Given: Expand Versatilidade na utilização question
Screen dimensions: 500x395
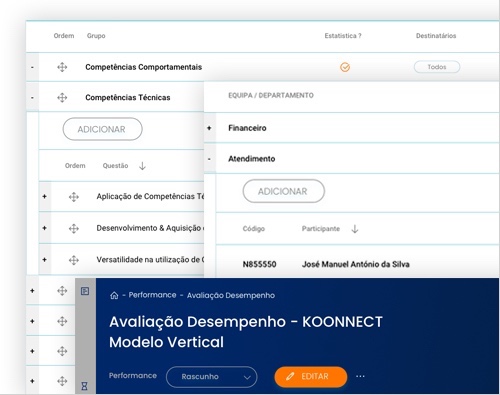Looking at the screenshot, I should point(45,260).
